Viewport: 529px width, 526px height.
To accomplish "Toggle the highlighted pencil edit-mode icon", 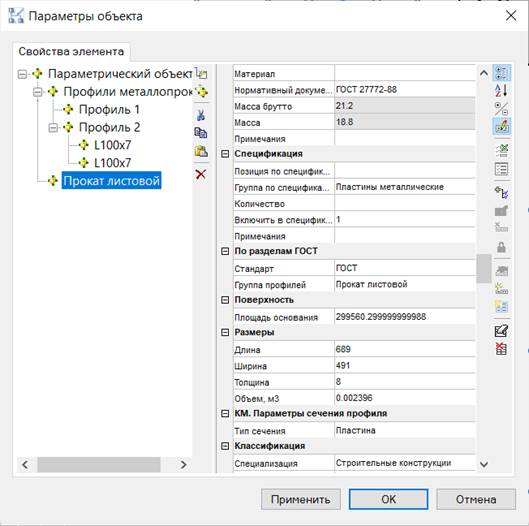I will [x=501, y=126].
